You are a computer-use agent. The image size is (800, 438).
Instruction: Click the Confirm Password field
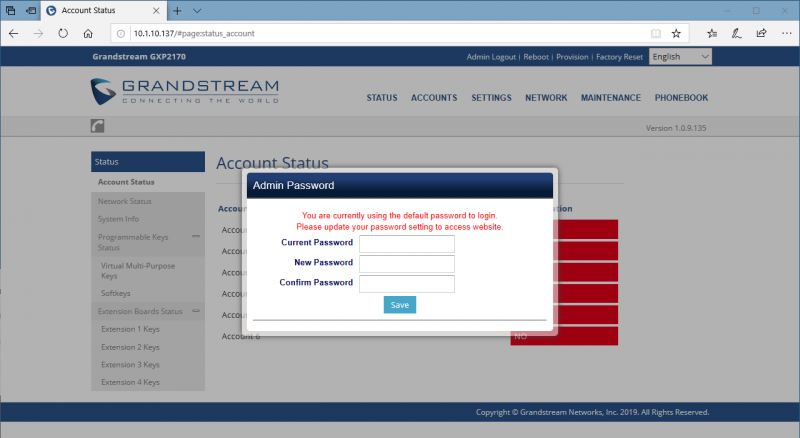[407, 284]
